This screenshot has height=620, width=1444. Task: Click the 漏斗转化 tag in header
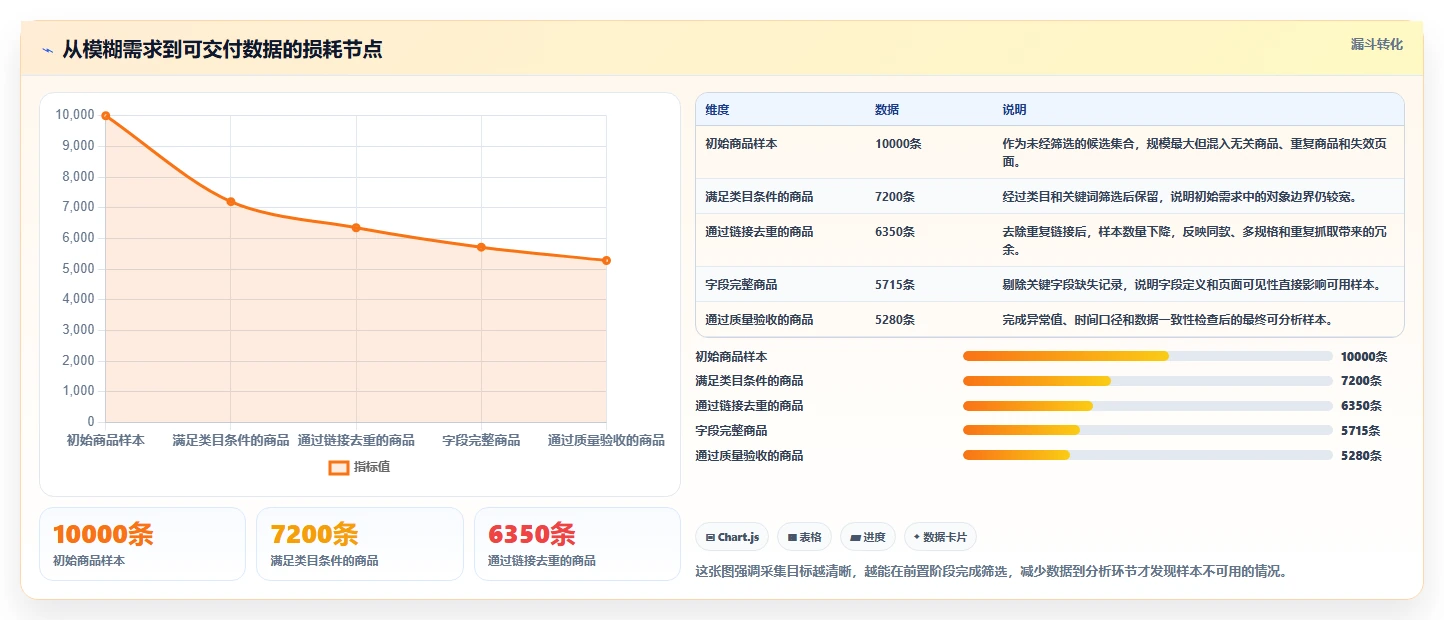[x=1376, y=44]
